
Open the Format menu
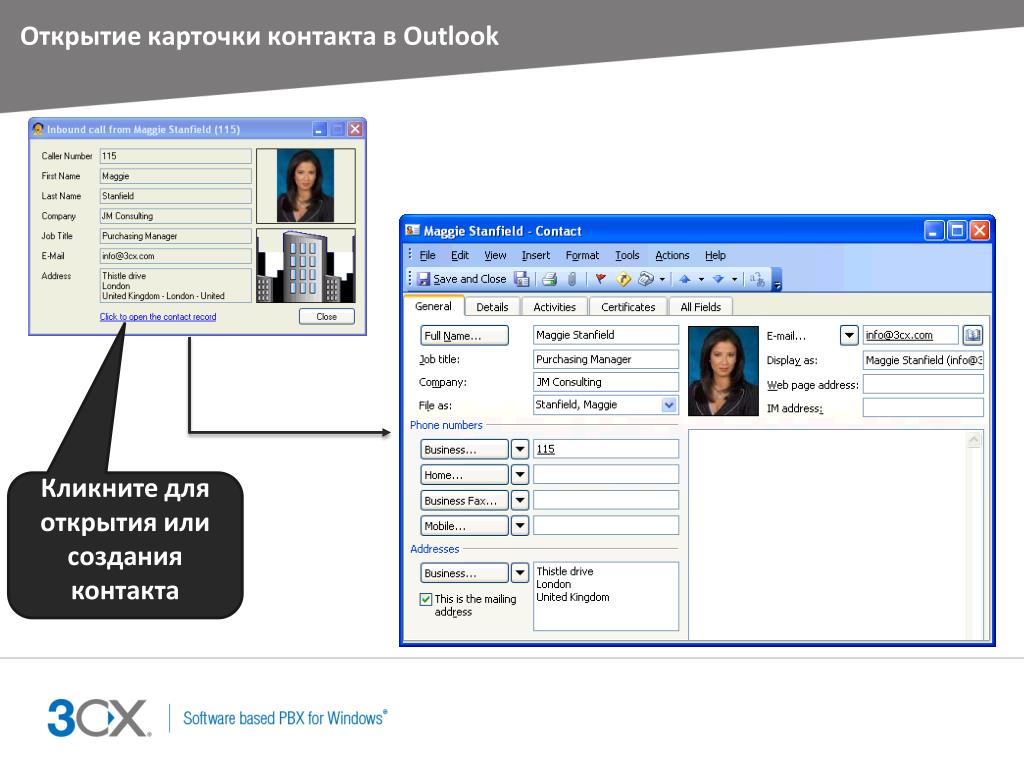582,255
